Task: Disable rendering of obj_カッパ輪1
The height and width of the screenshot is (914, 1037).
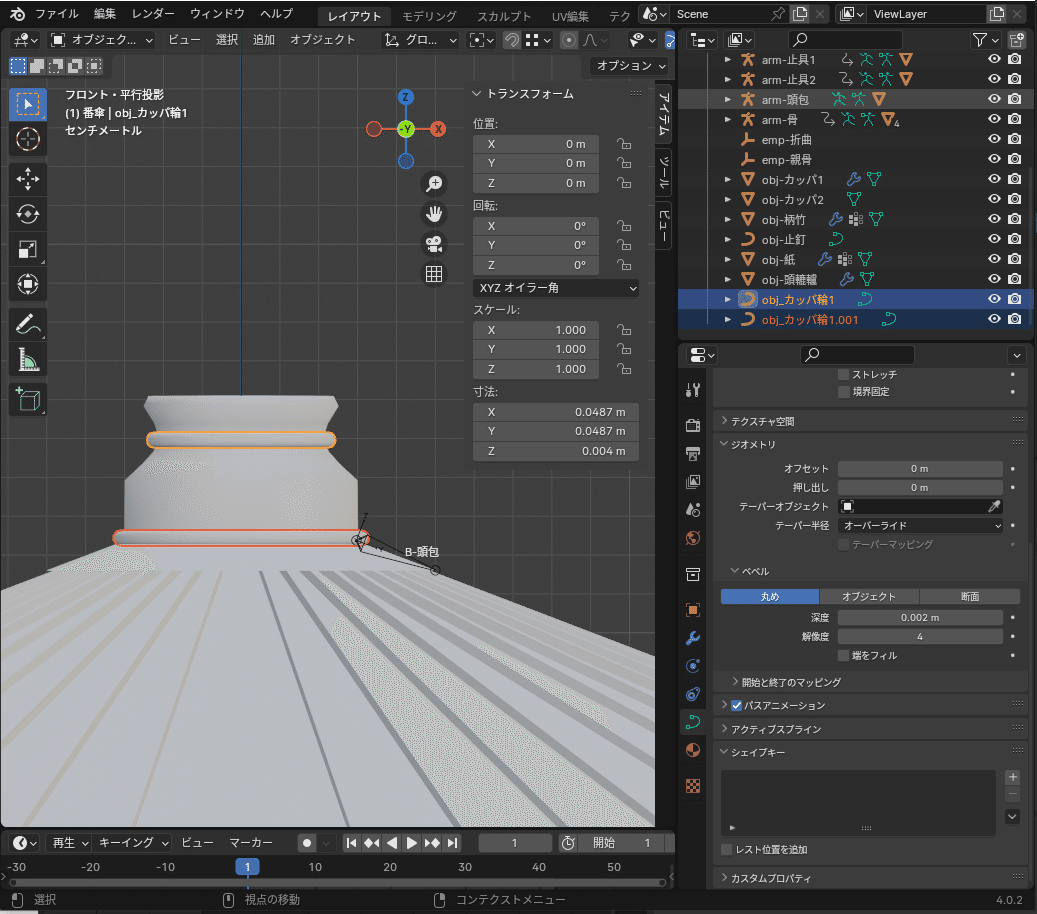Action: coord(1015,299)
